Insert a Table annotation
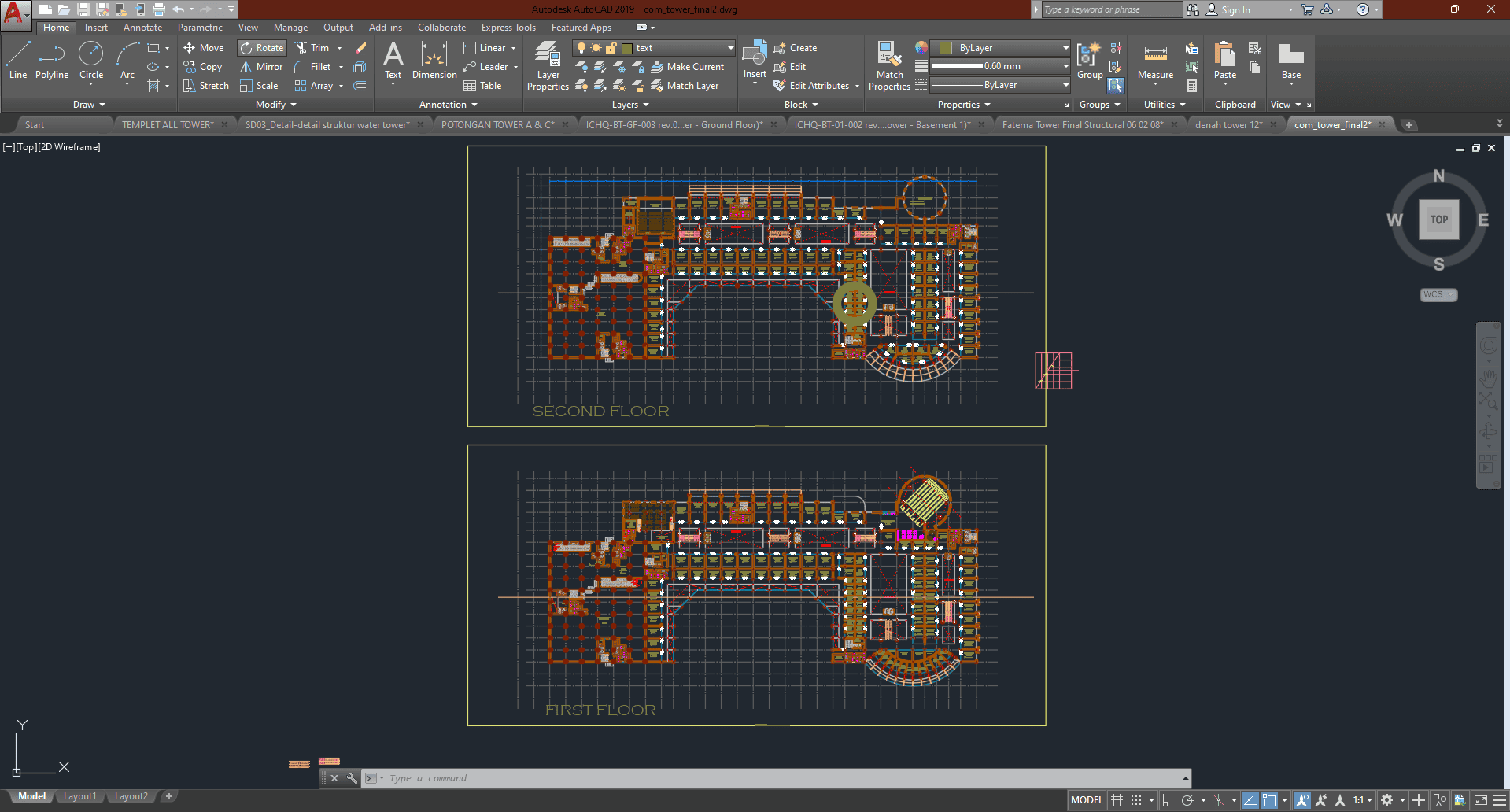1510x812 pixels. pos(482,86)
